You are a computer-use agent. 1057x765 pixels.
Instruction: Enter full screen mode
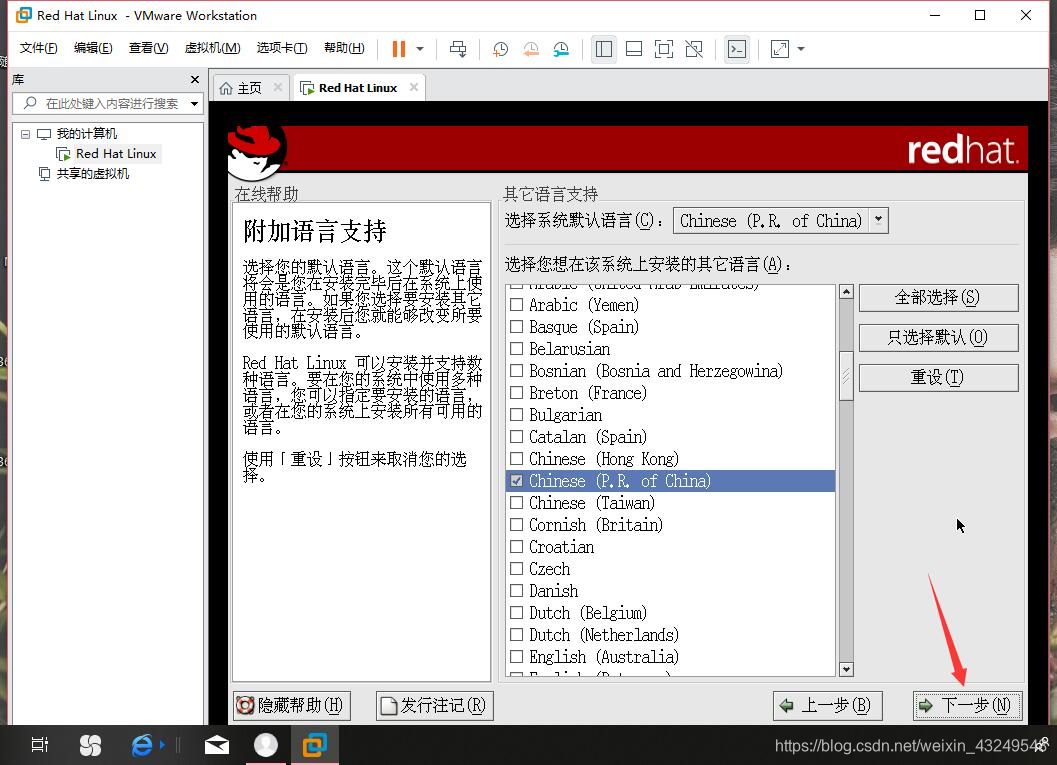point(663,49)
